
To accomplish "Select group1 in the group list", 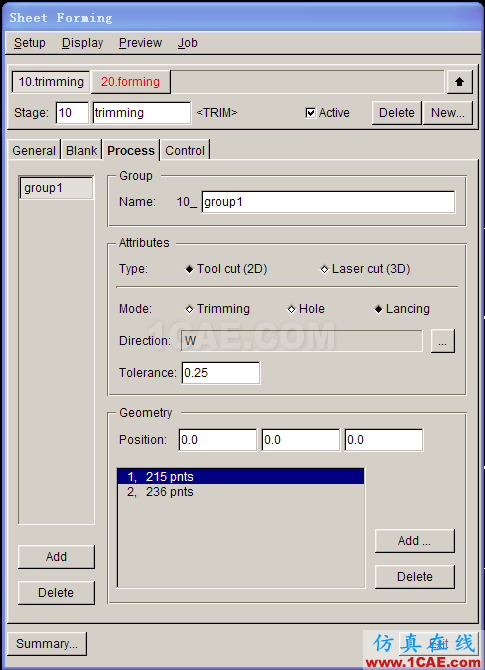I will (56, 188).
